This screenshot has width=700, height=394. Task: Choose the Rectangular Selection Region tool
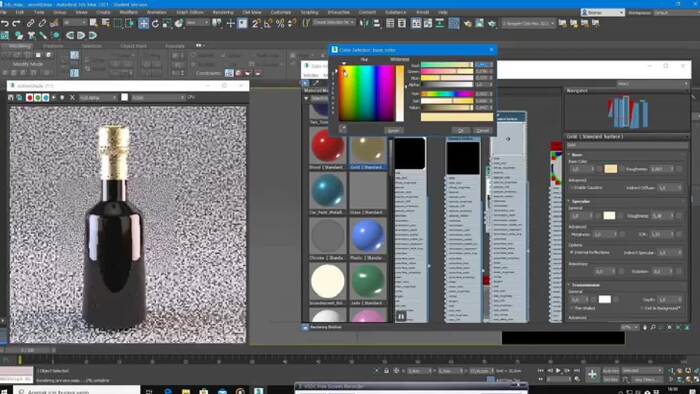click(118, 23)
